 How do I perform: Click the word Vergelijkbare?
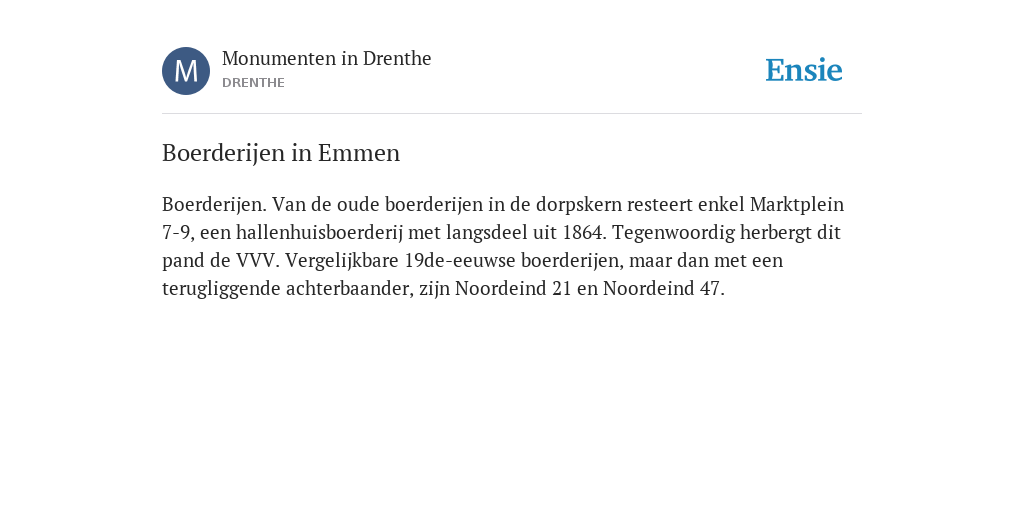[342, 261]
